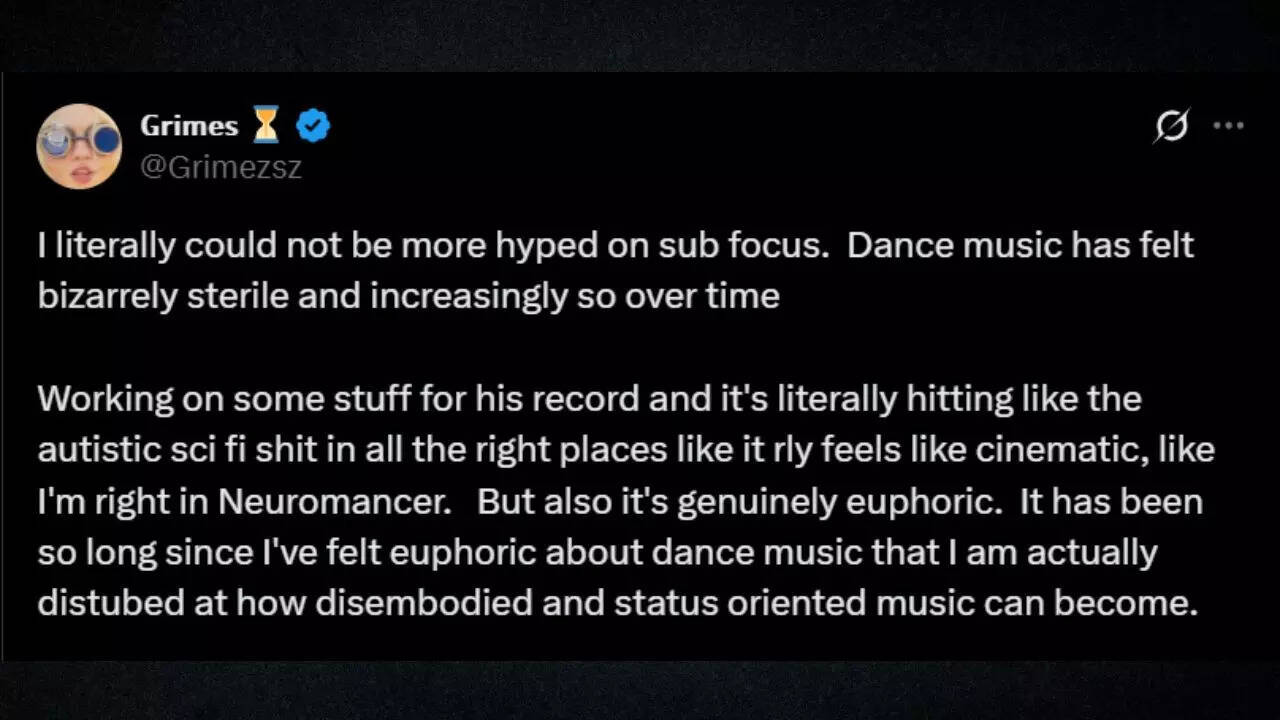Click the Grimes display name
The width and height of the screenshot is (1280, 720).
coord(189,126)
